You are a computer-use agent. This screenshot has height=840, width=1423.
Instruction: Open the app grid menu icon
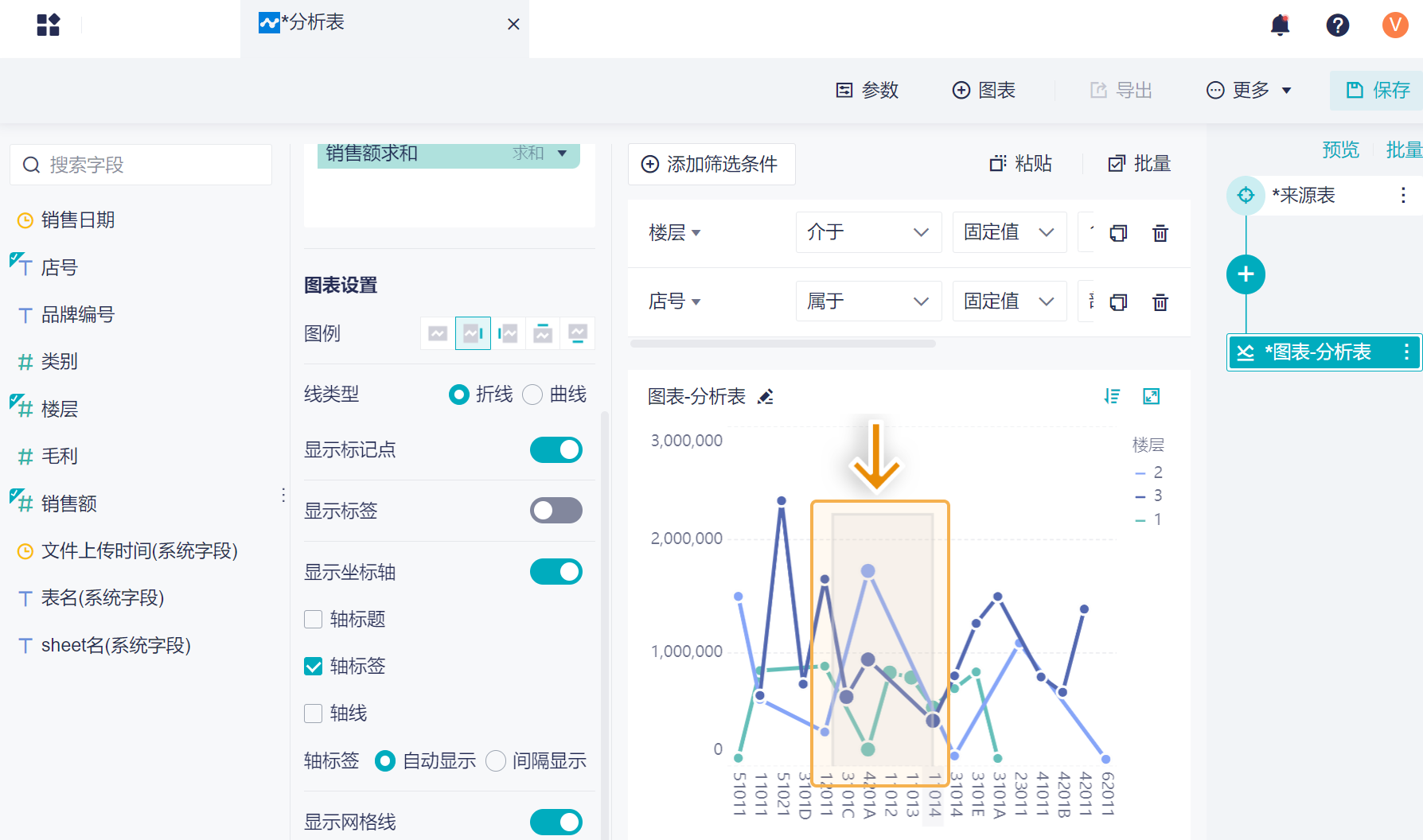pyautogui.click(x=49, y=25)
